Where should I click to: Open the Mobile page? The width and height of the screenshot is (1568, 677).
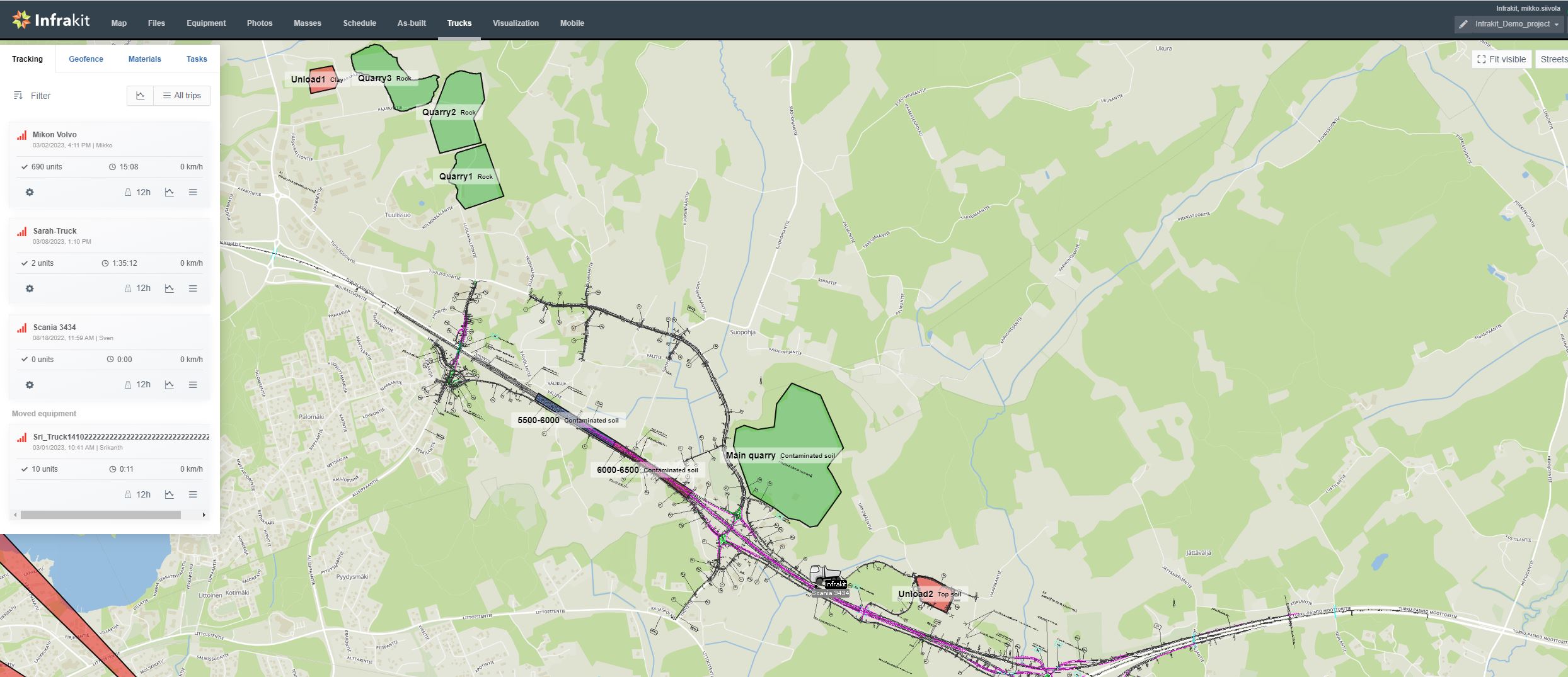572,23
